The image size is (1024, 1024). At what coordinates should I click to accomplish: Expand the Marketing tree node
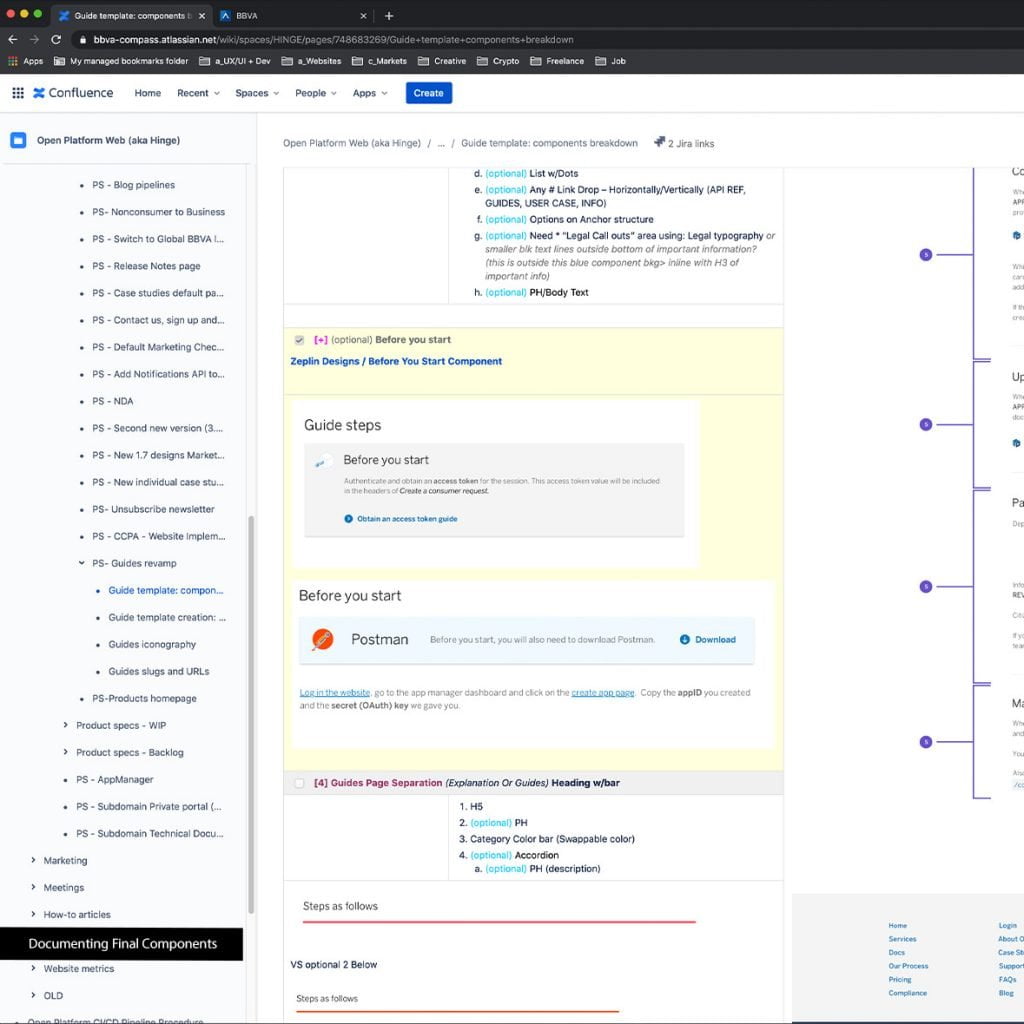pyautogui.click(x=34, y=860)
